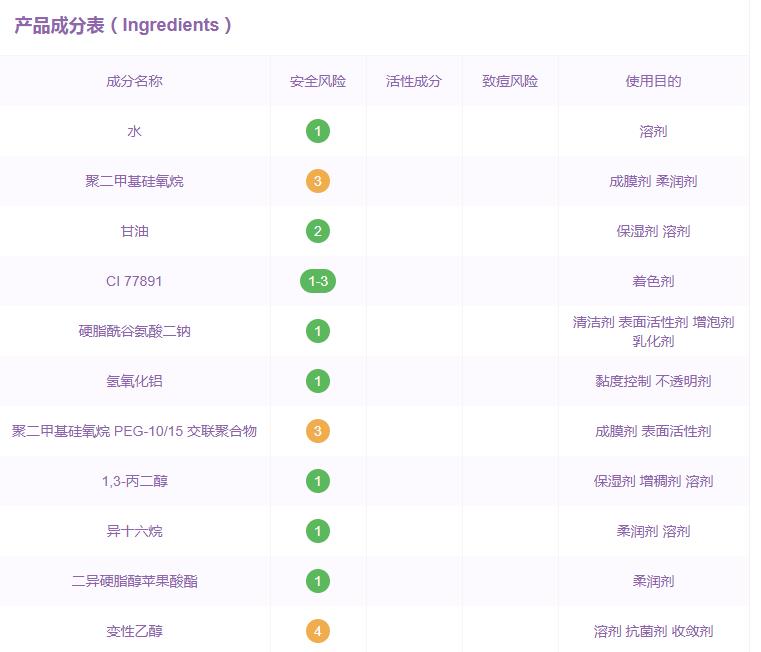This screenshot has height=652, width=761.
Task: Open the ingredient 氢氧化铝
Action: (134, 381)
